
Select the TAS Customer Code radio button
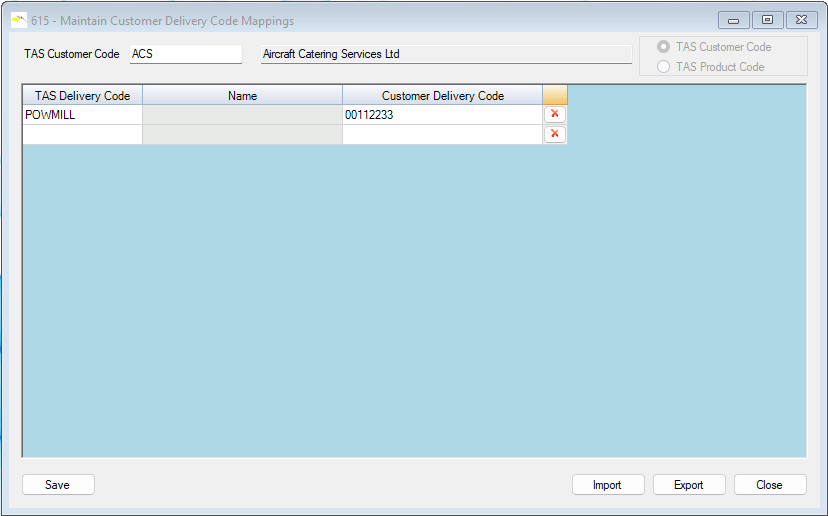click(x=663, y=47)
